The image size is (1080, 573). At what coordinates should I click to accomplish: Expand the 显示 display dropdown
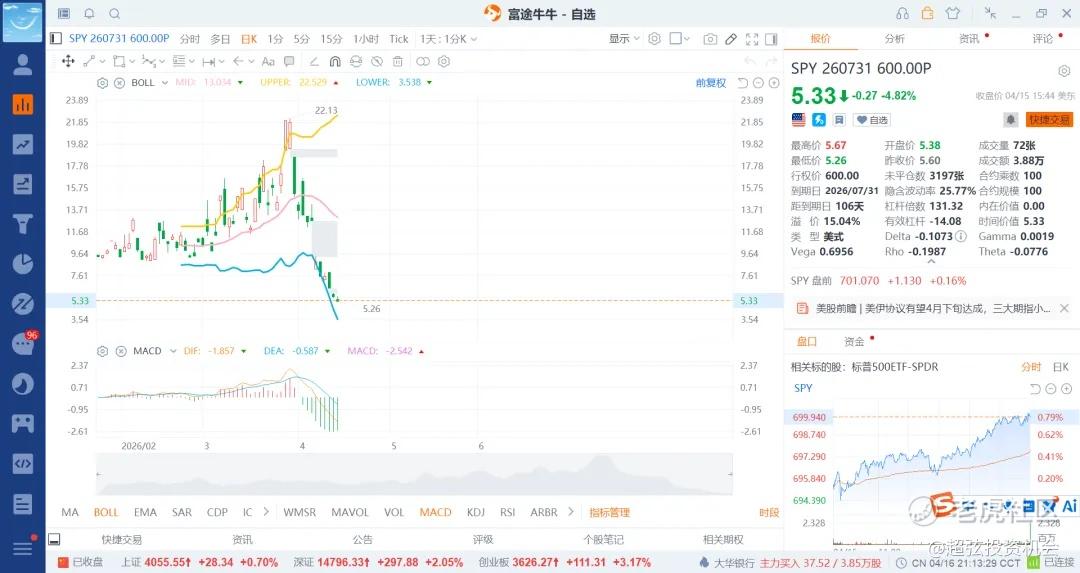624,39
